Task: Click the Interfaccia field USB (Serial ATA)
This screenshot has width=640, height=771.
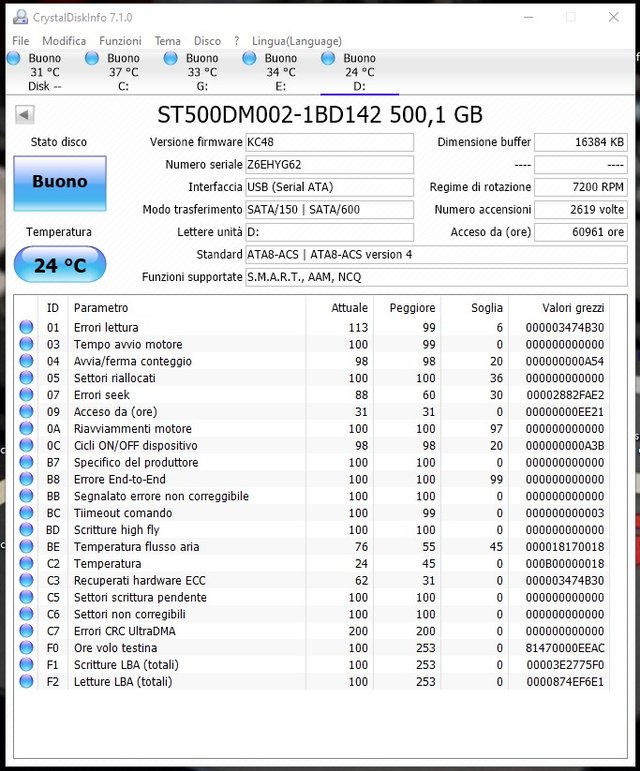Action: [x=329, y=187]
